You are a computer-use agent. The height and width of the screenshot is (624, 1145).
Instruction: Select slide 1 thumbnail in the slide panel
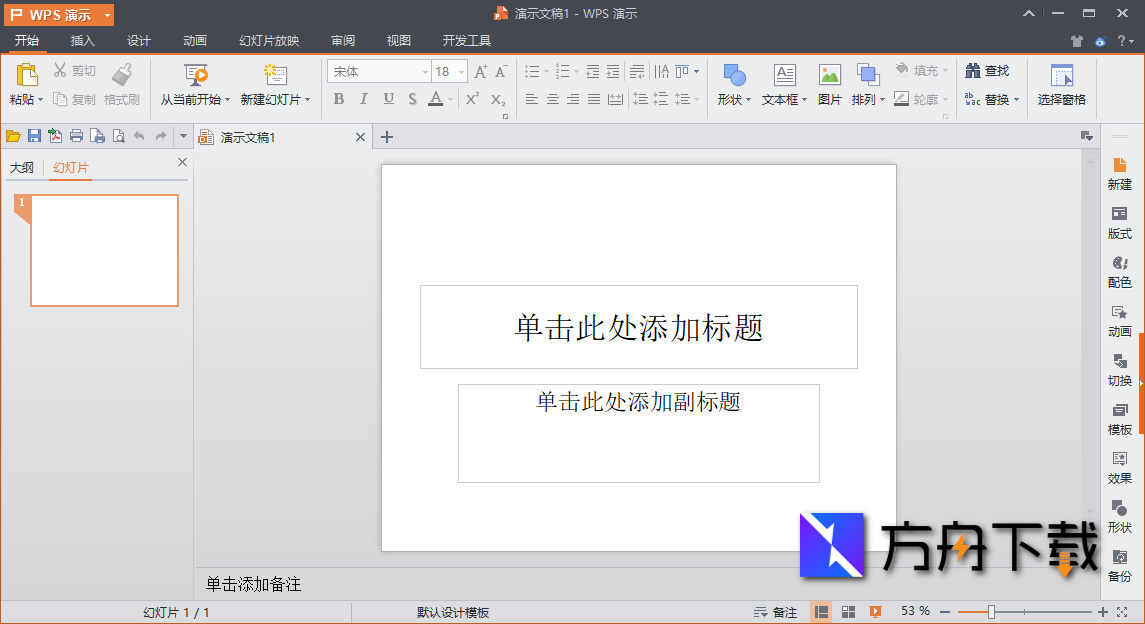click(x=104, y=250)
